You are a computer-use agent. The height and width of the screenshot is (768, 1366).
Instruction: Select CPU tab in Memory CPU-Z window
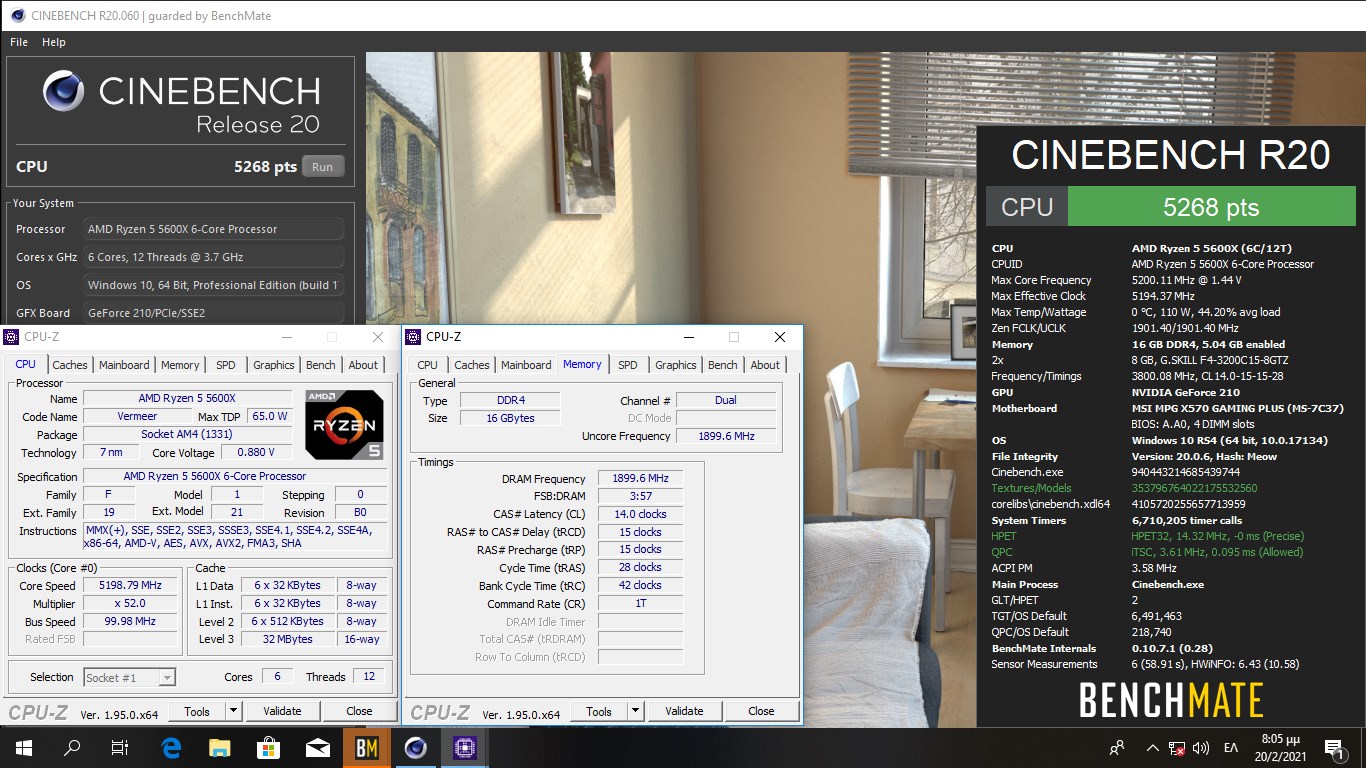(427, 365)
